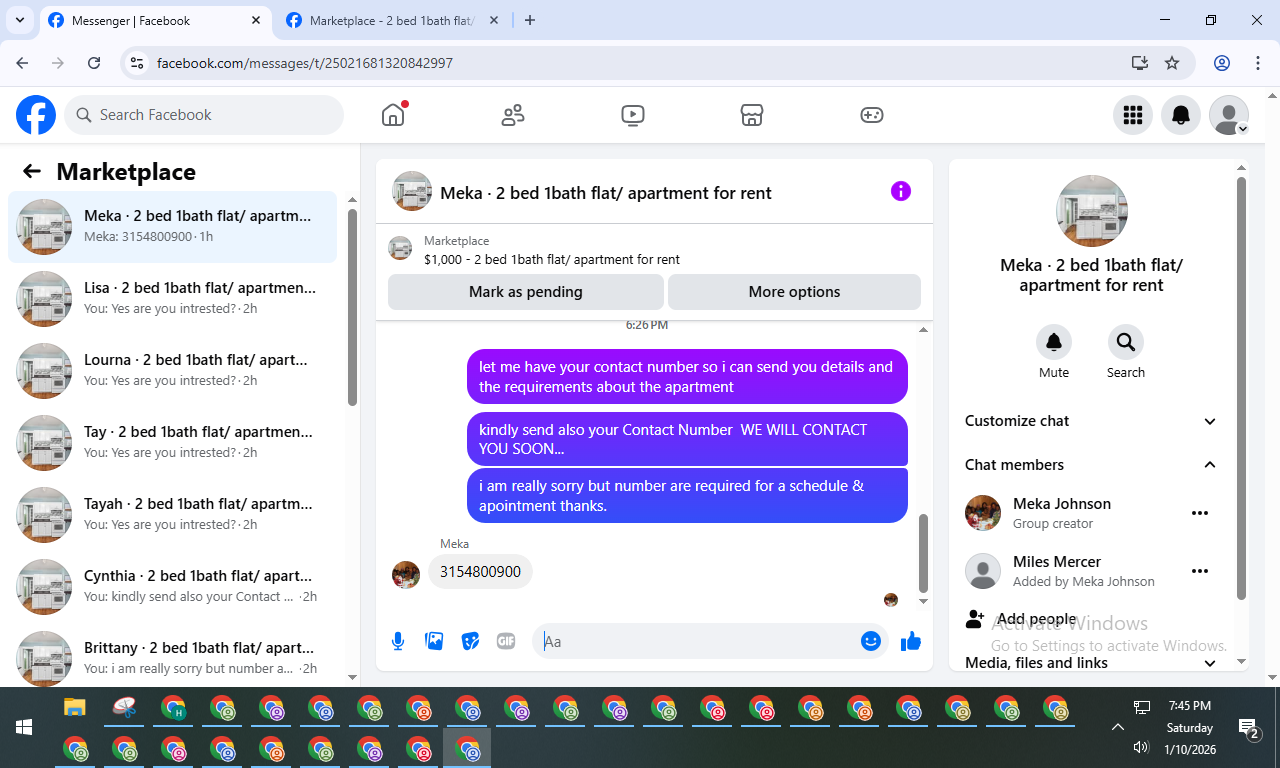This screenshot has height=768, width=1280.
Task: Click the Facebook logo
Action: (36, 115)
